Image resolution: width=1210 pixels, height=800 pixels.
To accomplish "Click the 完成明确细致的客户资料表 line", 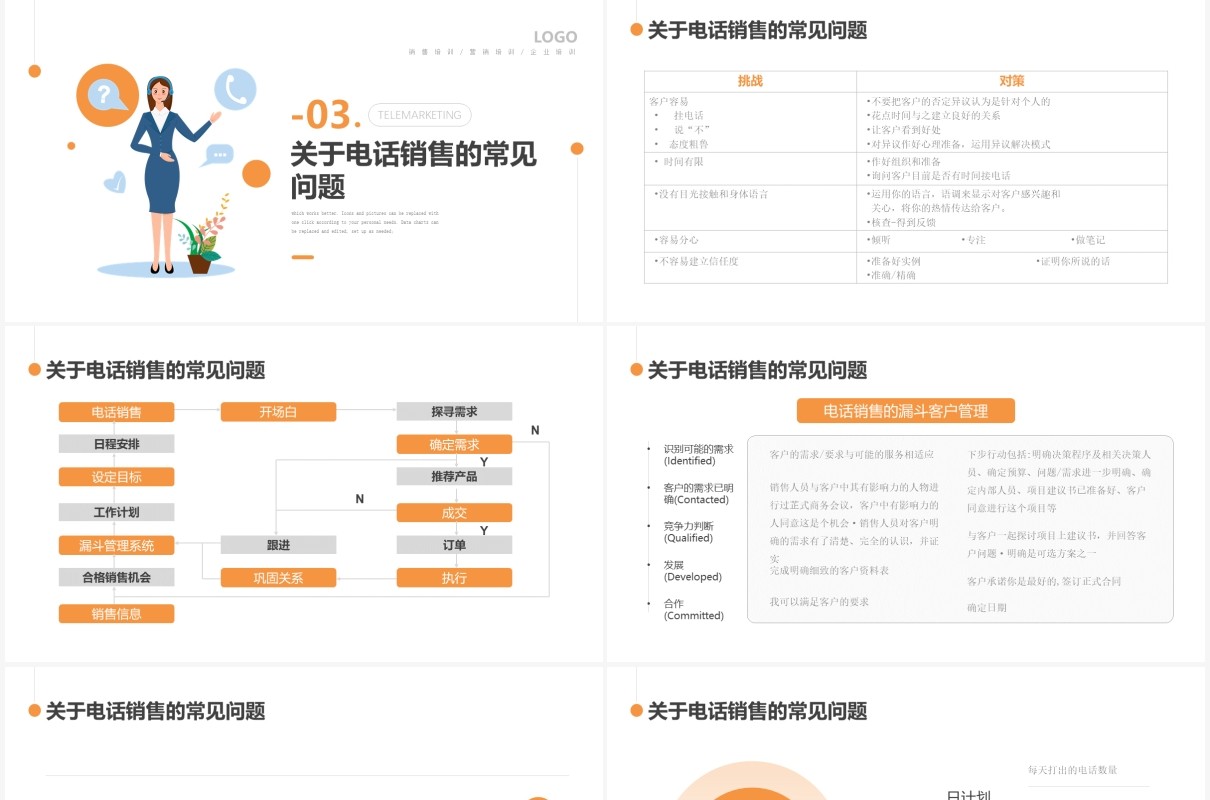I will tap(829, 571).
